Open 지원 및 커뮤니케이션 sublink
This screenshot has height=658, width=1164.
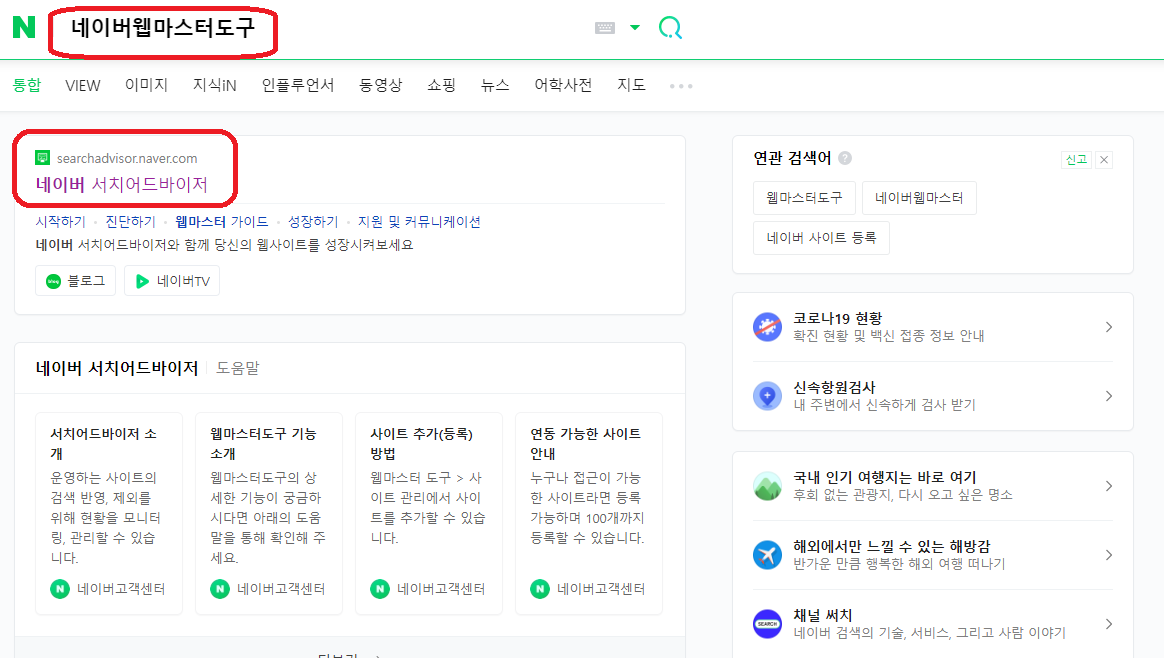click(419, 221)
